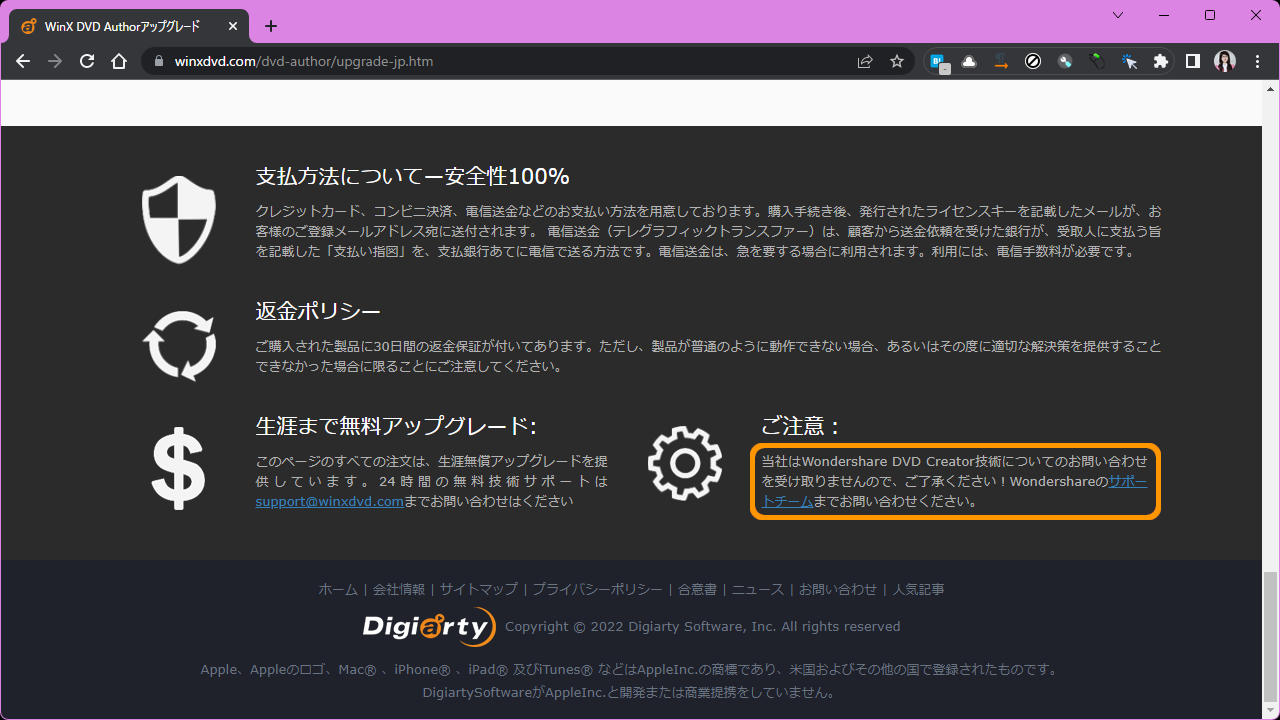Open Chrome three-dot menu
This screenshot has height=720, width=1280.
point(1257,61)
